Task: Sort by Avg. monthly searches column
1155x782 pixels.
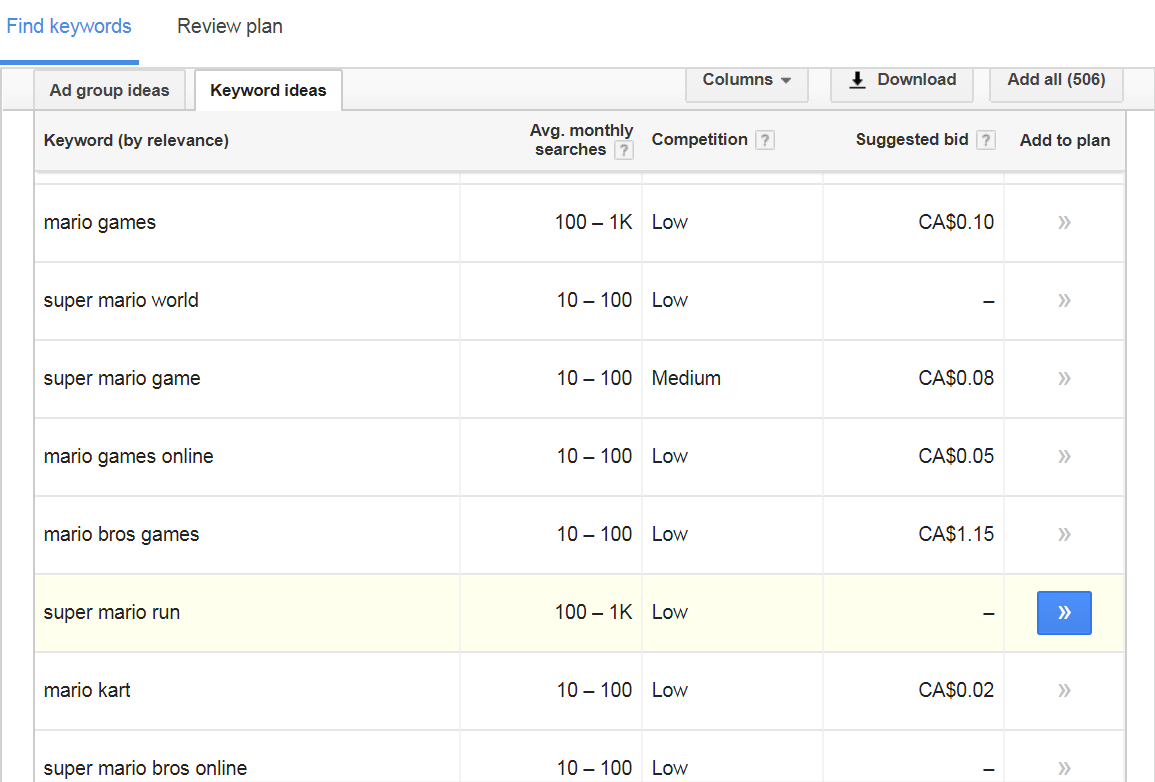Action: tap(581, 140)
